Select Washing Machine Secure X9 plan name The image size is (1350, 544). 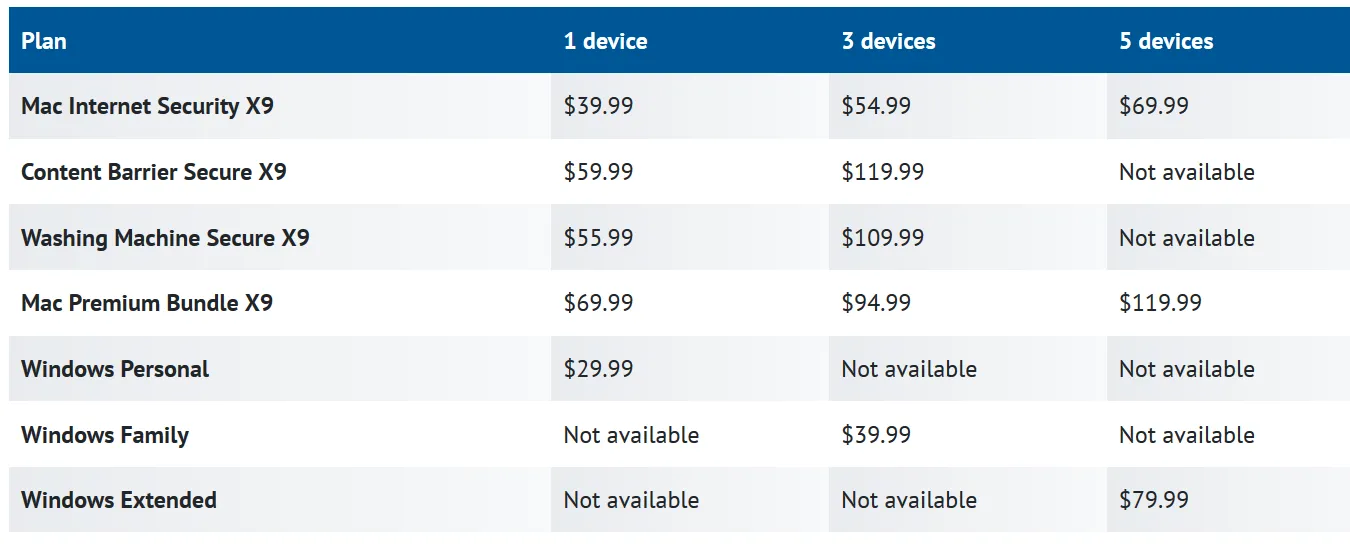(165, 238)
